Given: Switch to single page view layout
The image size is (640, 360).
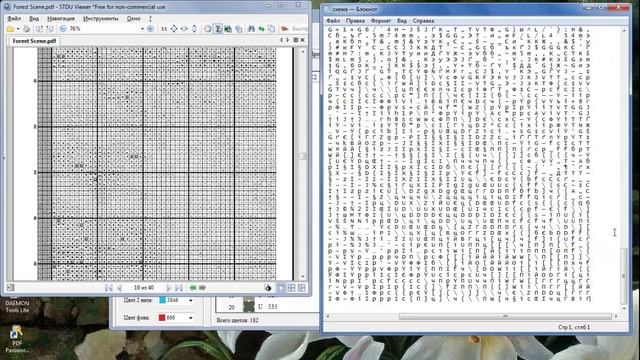Looking at the screenshot, I should tap(281, 288).
